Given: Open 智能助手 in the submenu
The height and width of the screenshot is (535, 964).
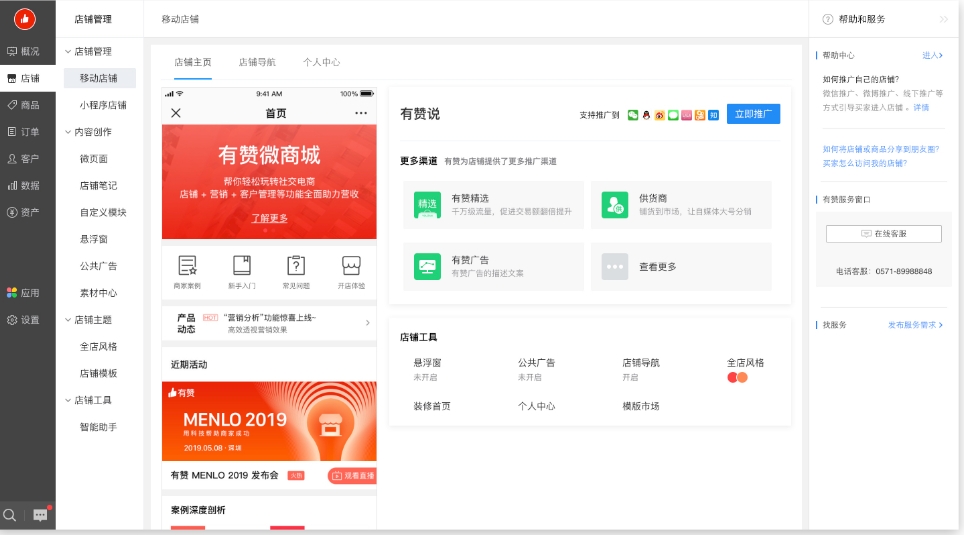Looking at the screenshot, I should [98, 427].
